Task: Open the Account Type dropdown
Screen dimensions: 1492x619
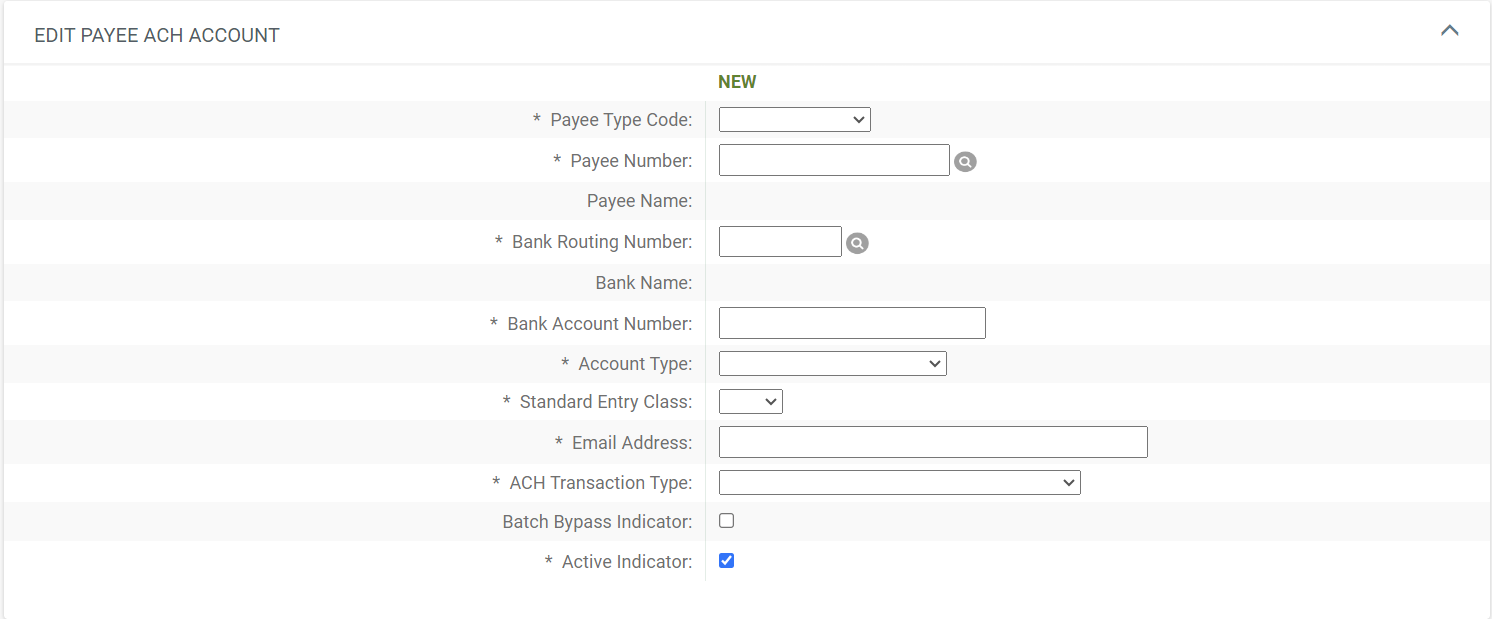Action: click(x=832, y=363)
